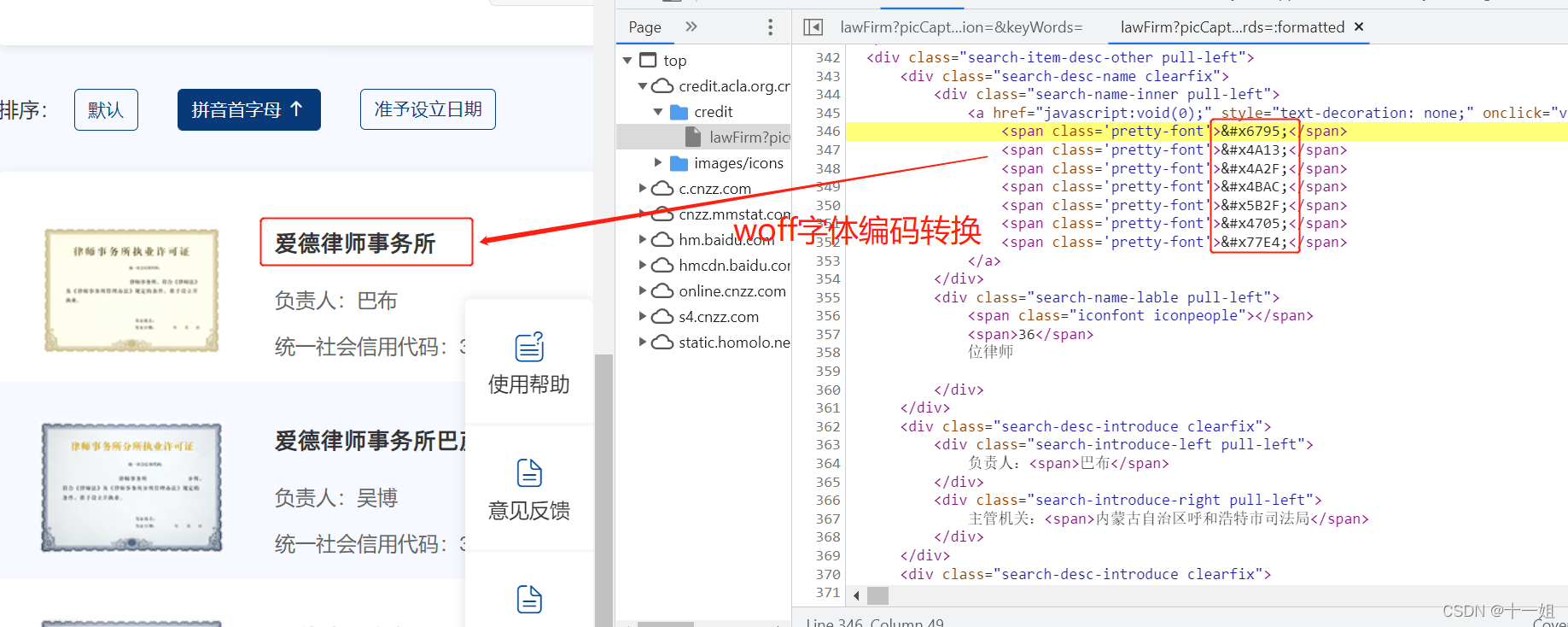Collapse the credit.acla.org.cn domain node
The height and width of the screenshot is (627, 1568).
coord(643,86)
